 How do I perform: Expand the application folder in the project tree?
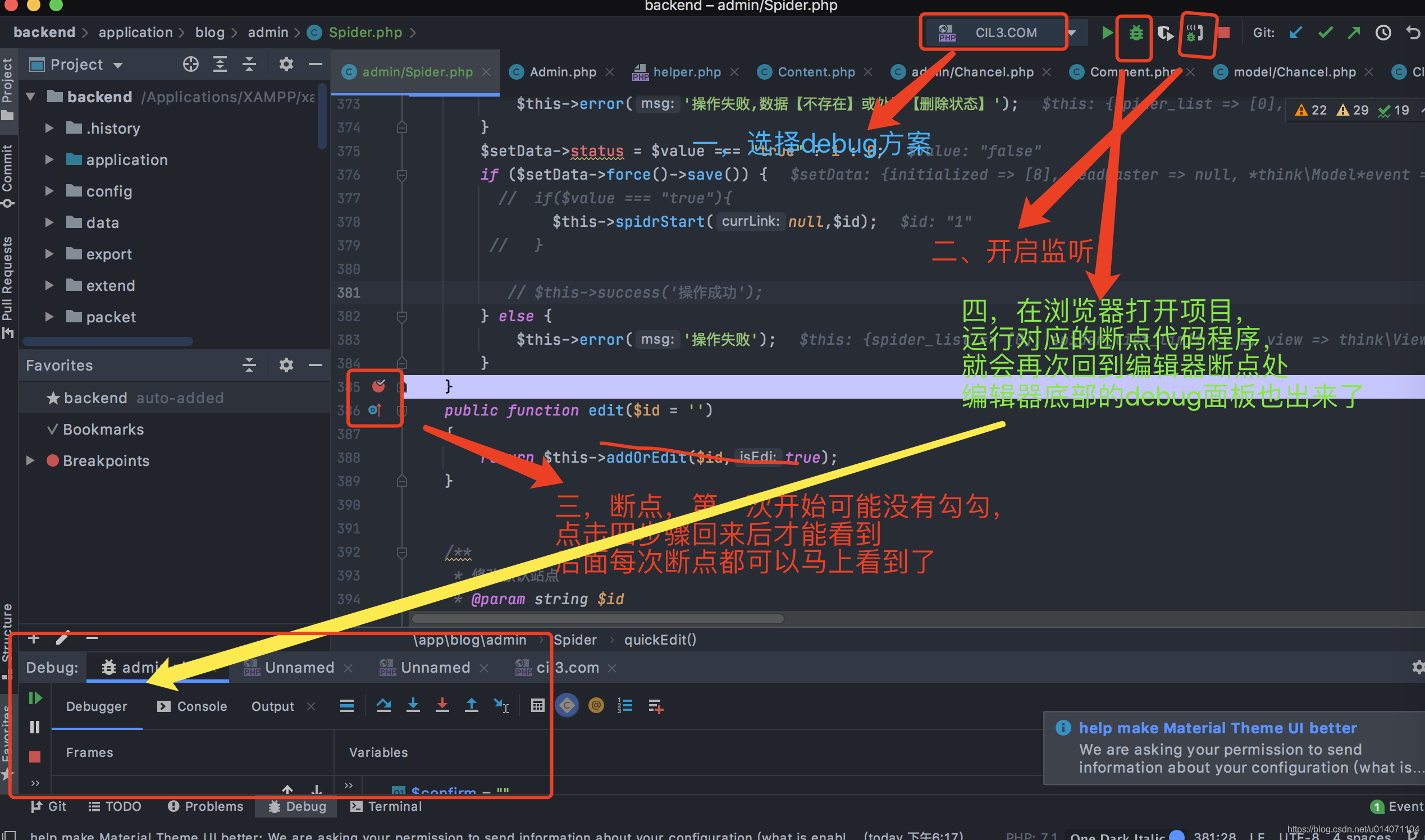(x=49, y=159)
